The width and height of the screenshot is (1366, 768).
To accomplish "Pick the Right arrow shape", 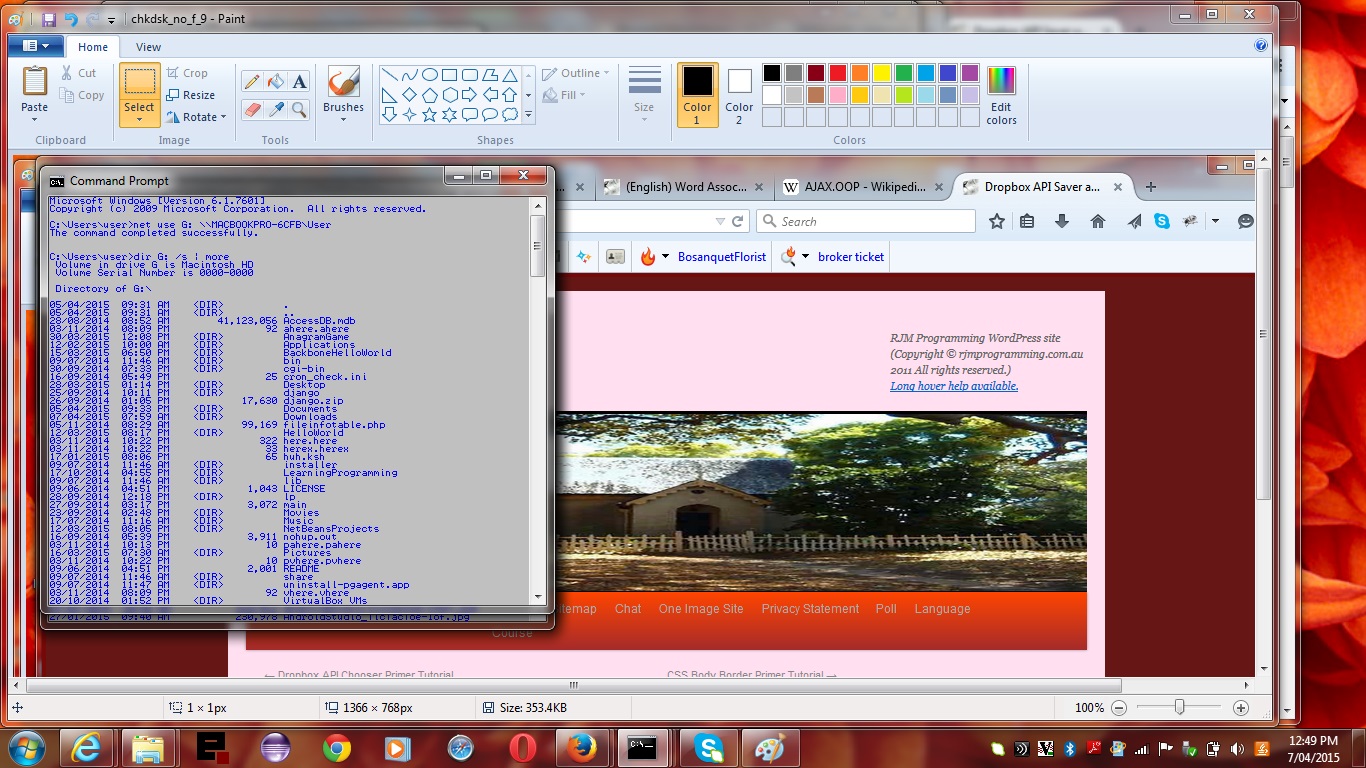I will (469, 95).
